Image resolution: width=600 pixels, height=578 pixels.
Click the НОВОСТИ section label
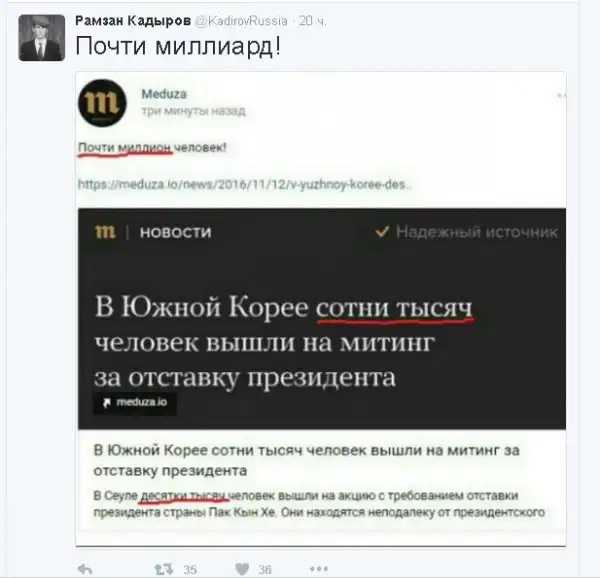176,233
